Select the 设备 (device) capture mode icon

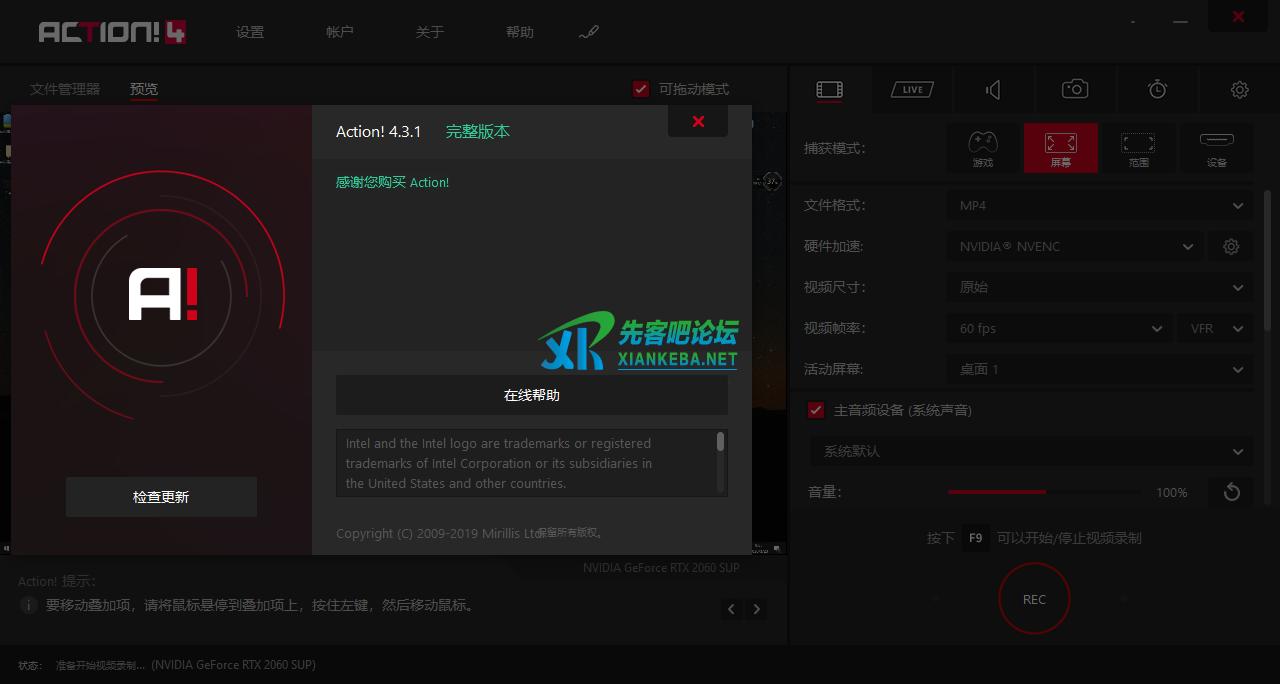pyautogui.click(x=1216, y=147)
